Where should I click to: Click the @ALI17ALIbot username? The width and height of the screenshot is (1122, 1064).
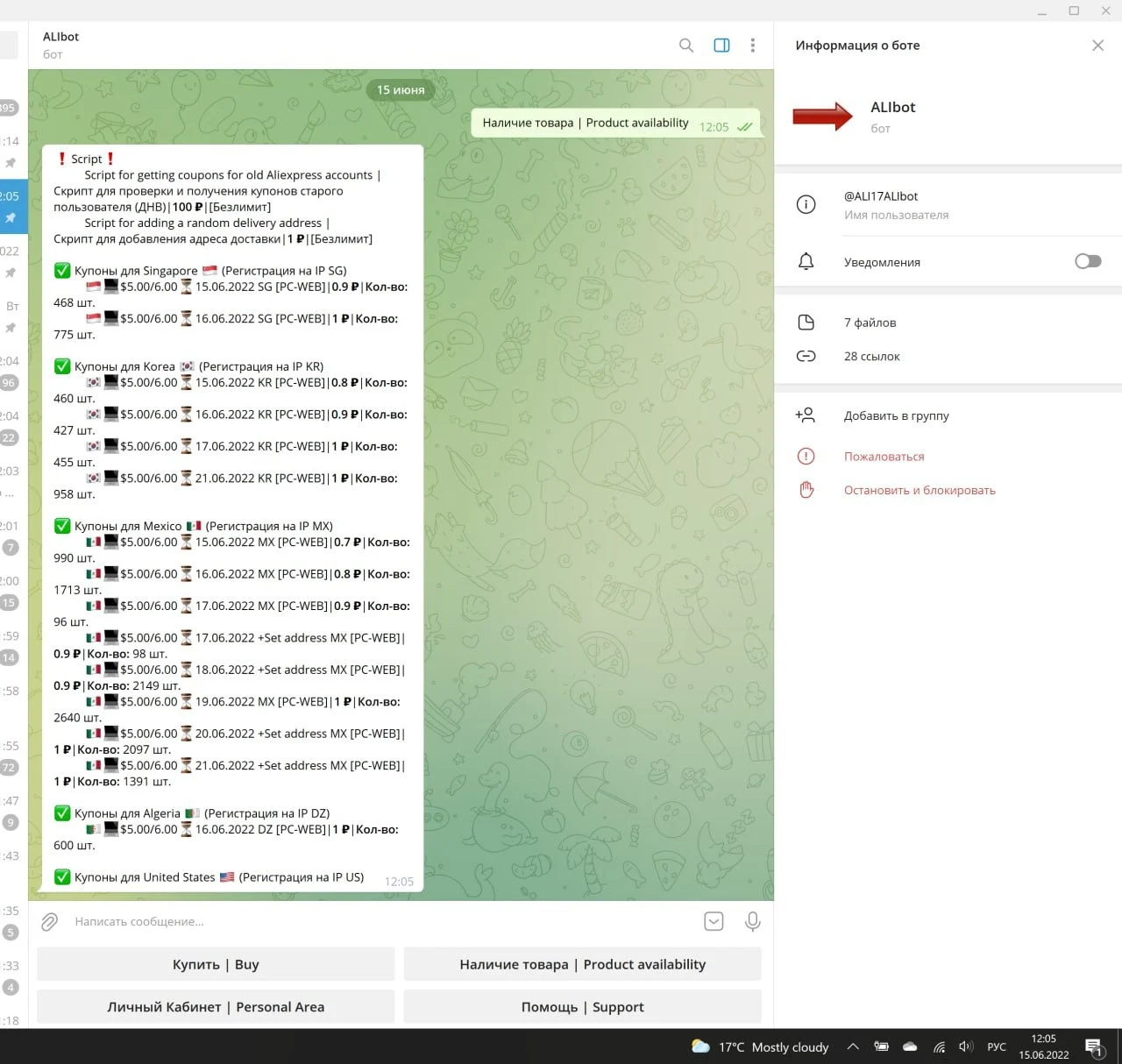click(x=881, y=196)
